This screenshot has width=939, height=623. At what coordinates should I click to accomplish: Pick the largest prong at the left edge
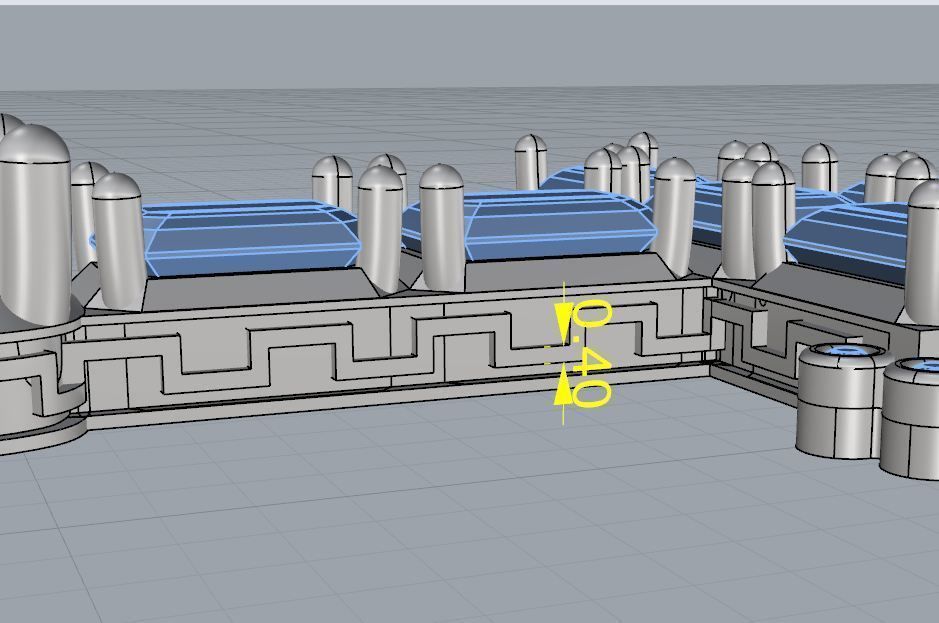[x=35, y=225]
